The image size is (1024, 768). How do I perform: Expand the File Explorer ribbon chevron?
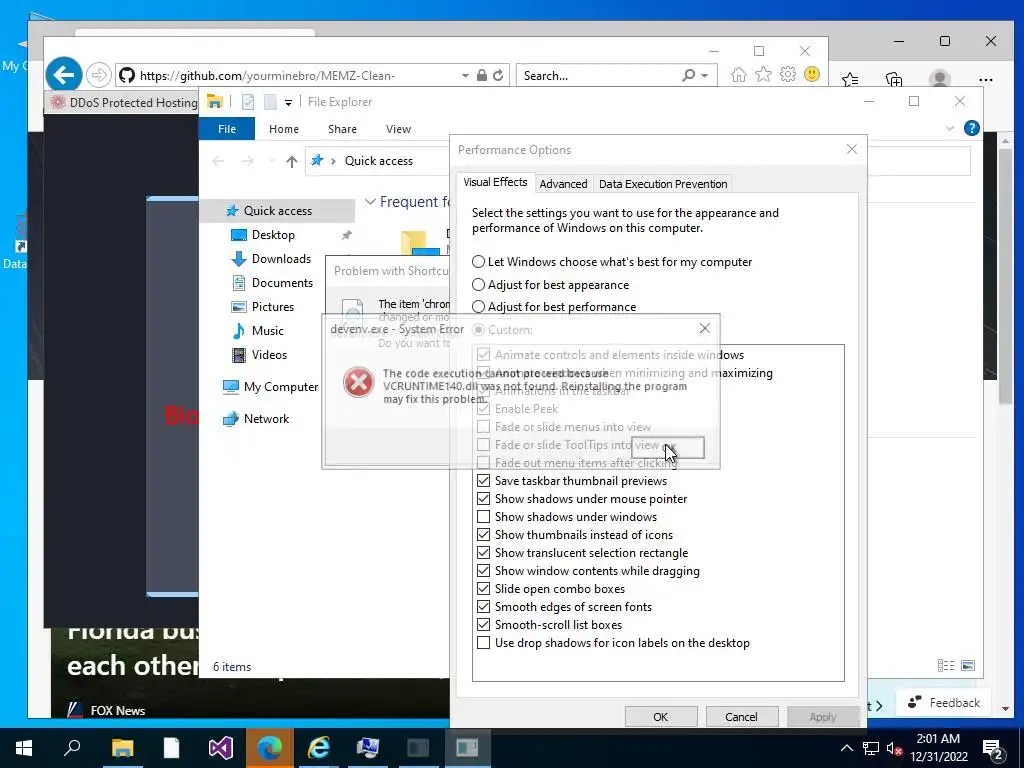tap(950, 129)
